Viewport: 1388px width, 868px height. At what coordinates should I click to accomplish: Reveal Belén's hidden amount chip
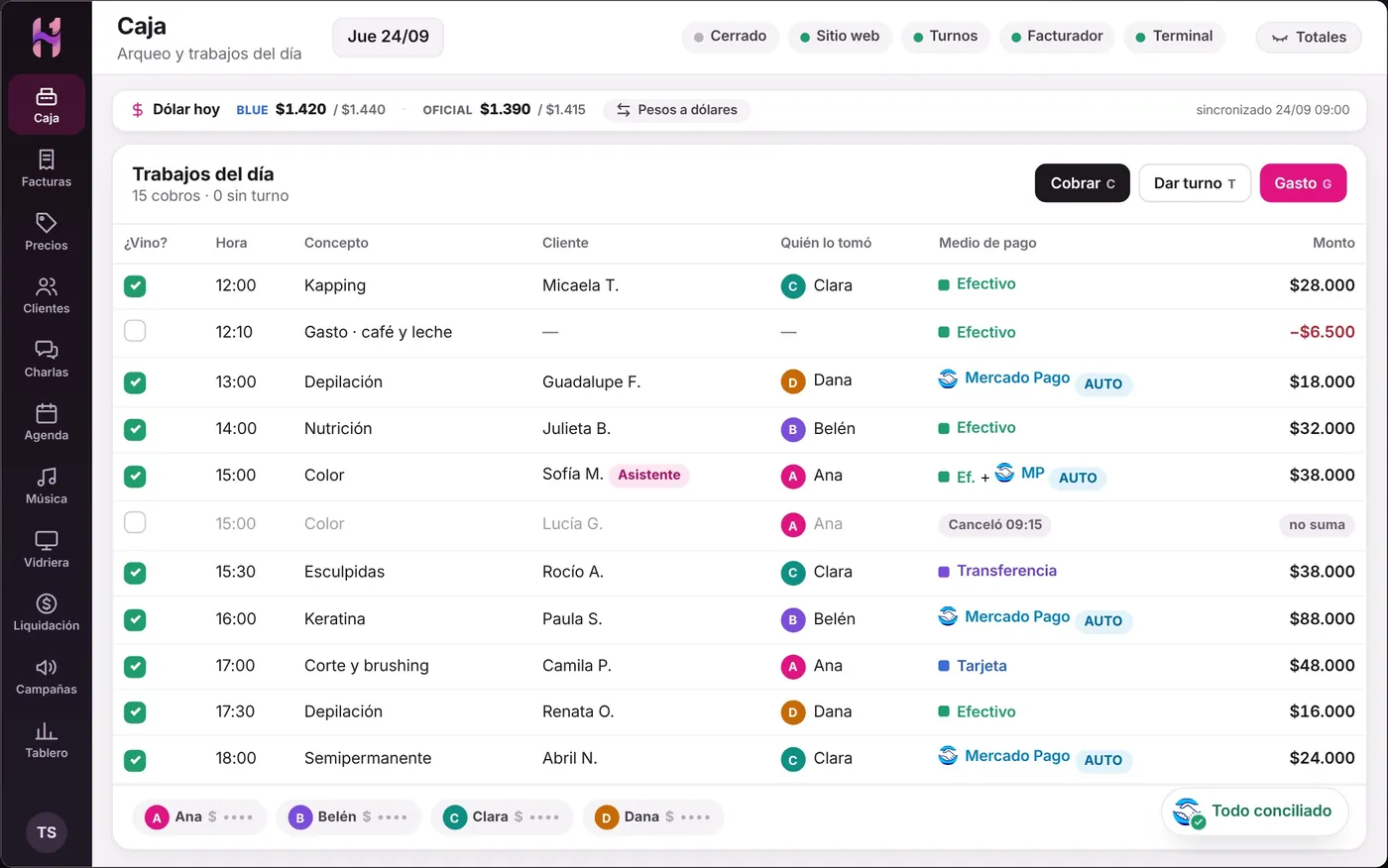[348, 817]
